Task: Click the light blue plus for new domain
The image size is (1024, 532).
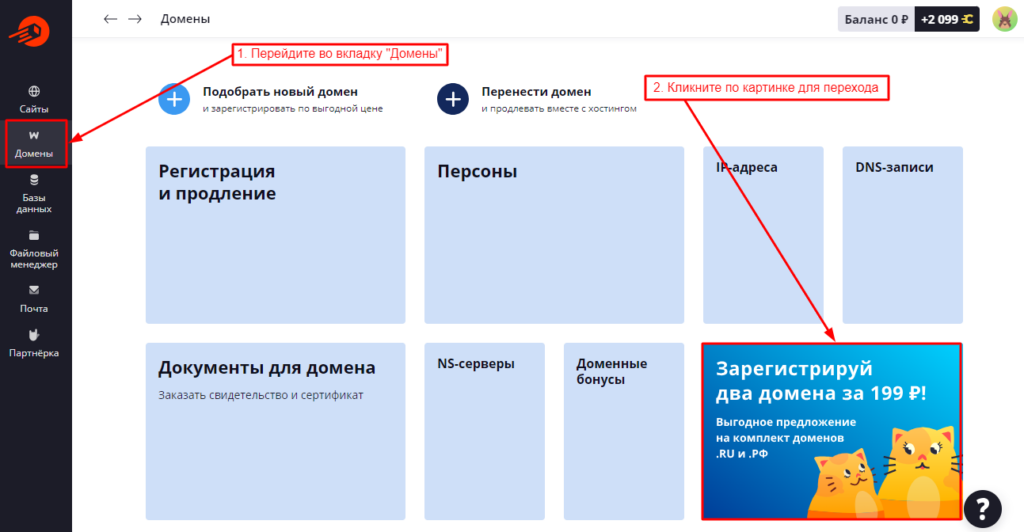Action: 174,99
